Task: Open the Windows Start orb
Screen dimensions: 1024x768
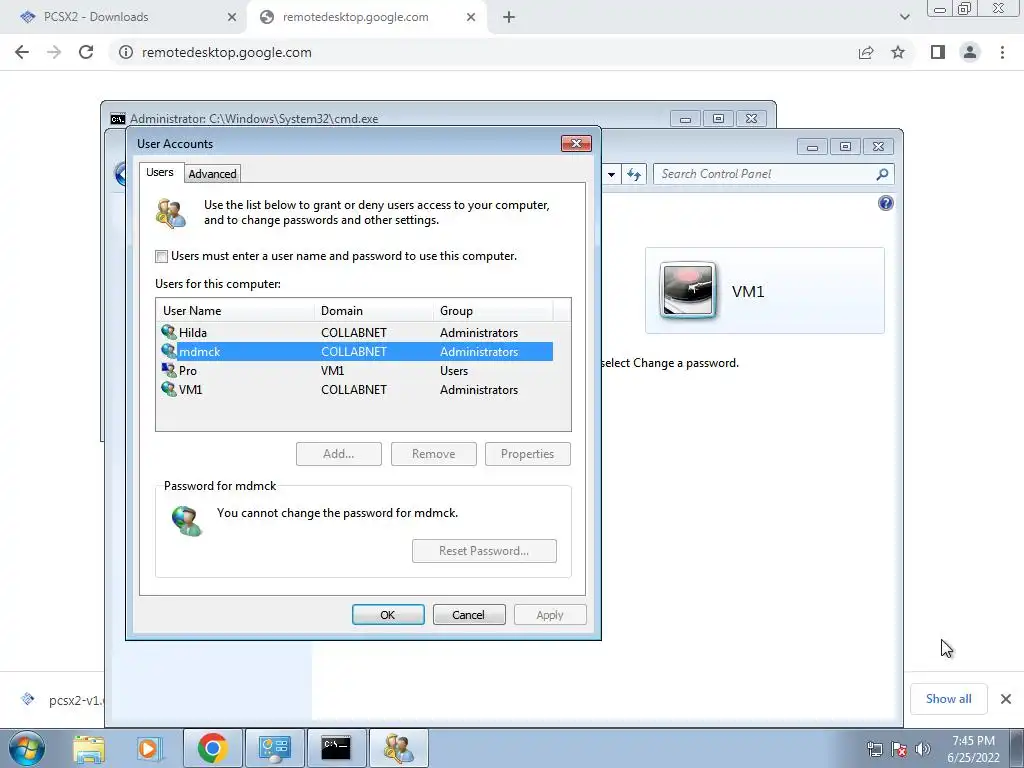Action: [x=27, y=748]
